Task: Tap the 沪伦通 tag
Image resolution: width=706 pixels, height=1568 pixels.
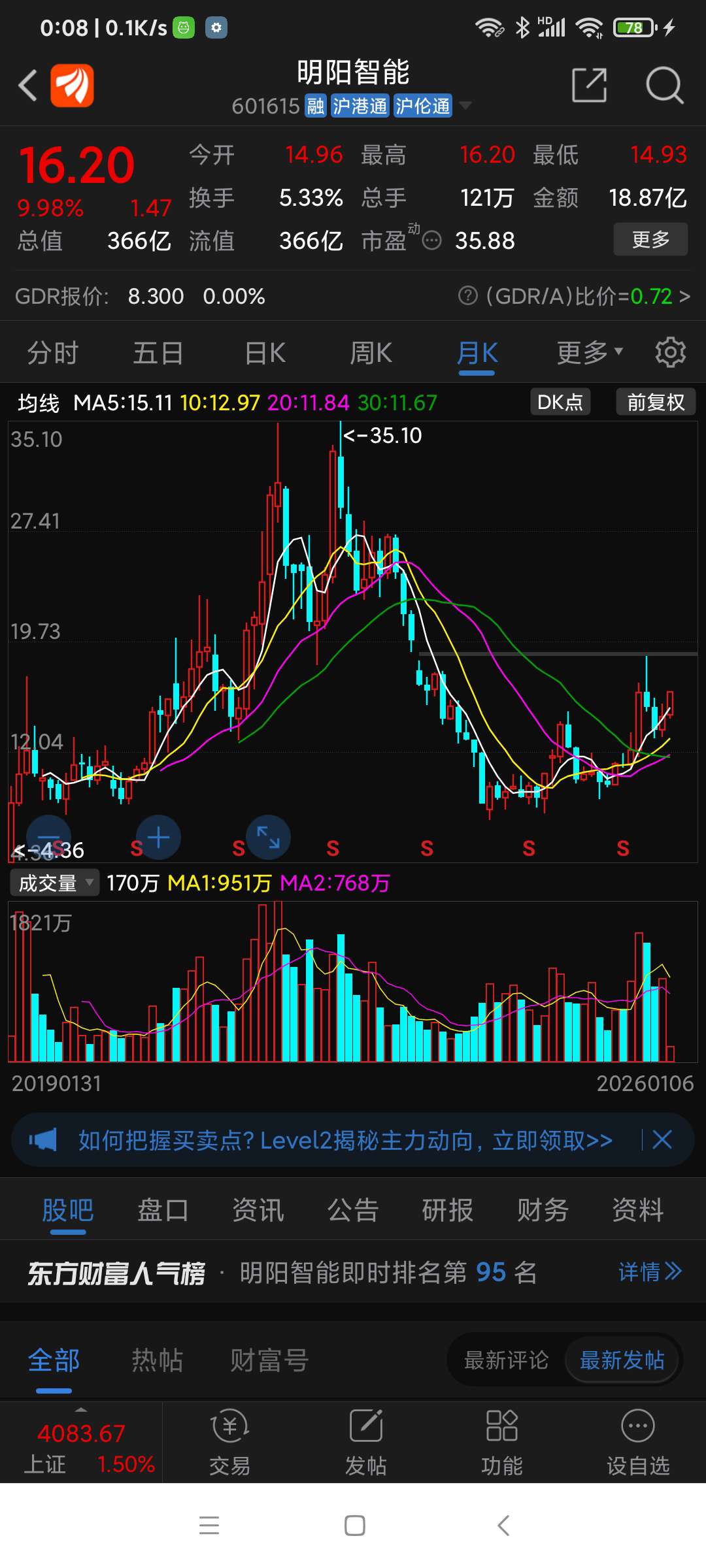Action: [423, 106]
